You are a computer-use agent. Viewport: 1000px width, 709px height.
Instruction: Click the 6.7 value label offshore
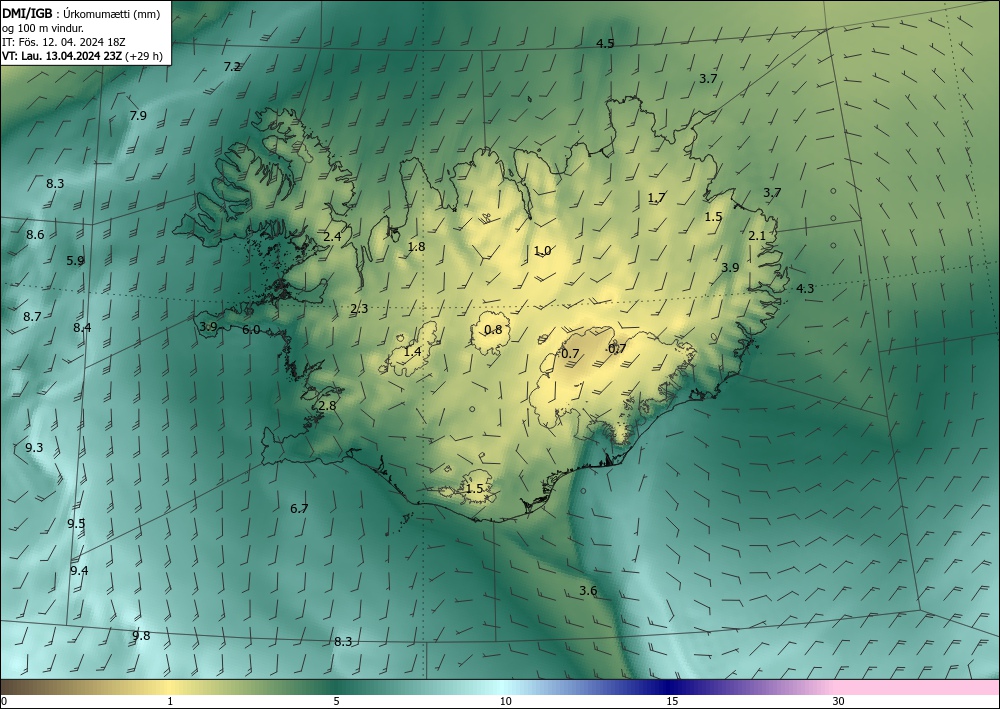click(x=299, y=508)
